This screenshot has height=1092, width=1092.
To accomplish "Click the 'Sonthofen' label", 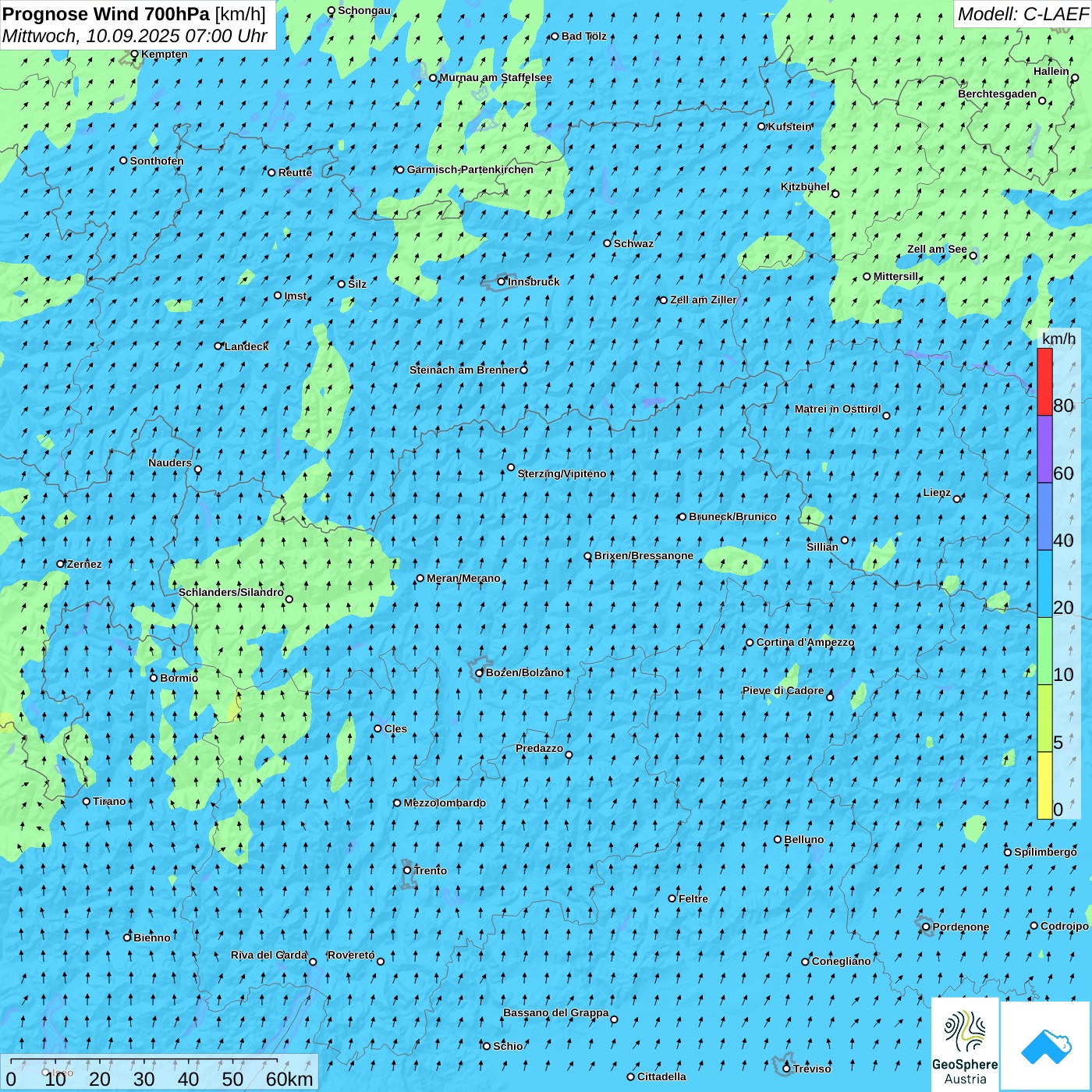I will click(x=157, y=161).
